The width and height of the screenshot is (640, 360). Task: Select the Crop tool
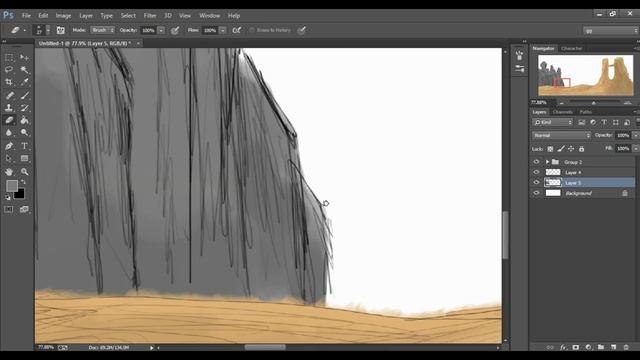coord(9,82)
